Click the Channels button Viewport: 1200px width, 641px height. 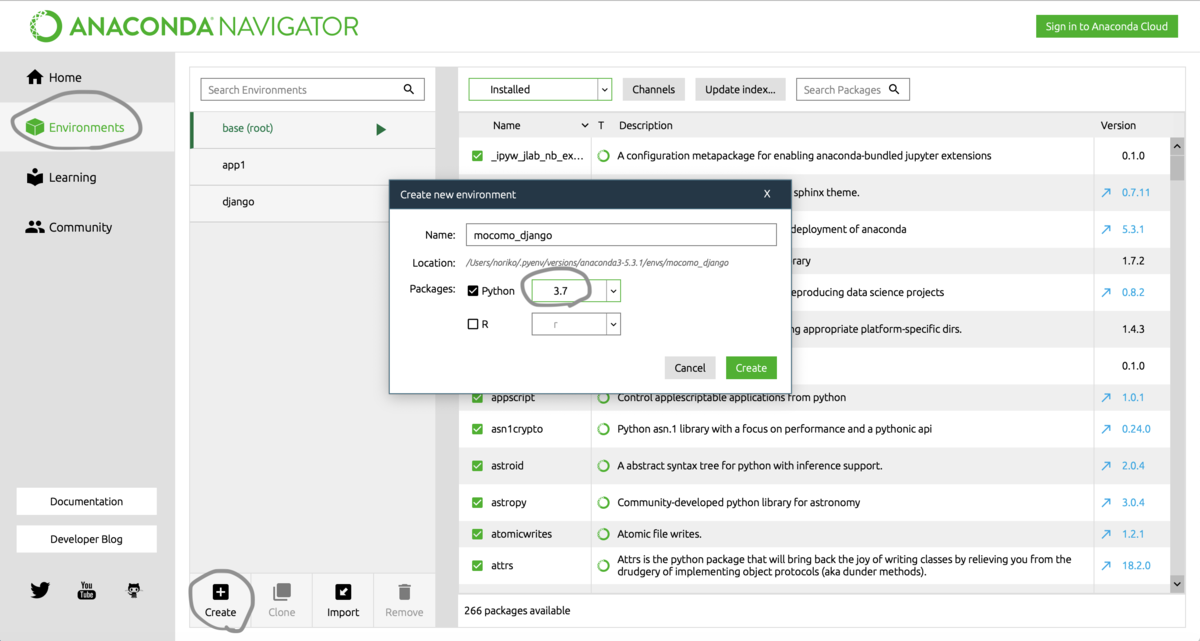pyautogui.click(x=654, y=89)
